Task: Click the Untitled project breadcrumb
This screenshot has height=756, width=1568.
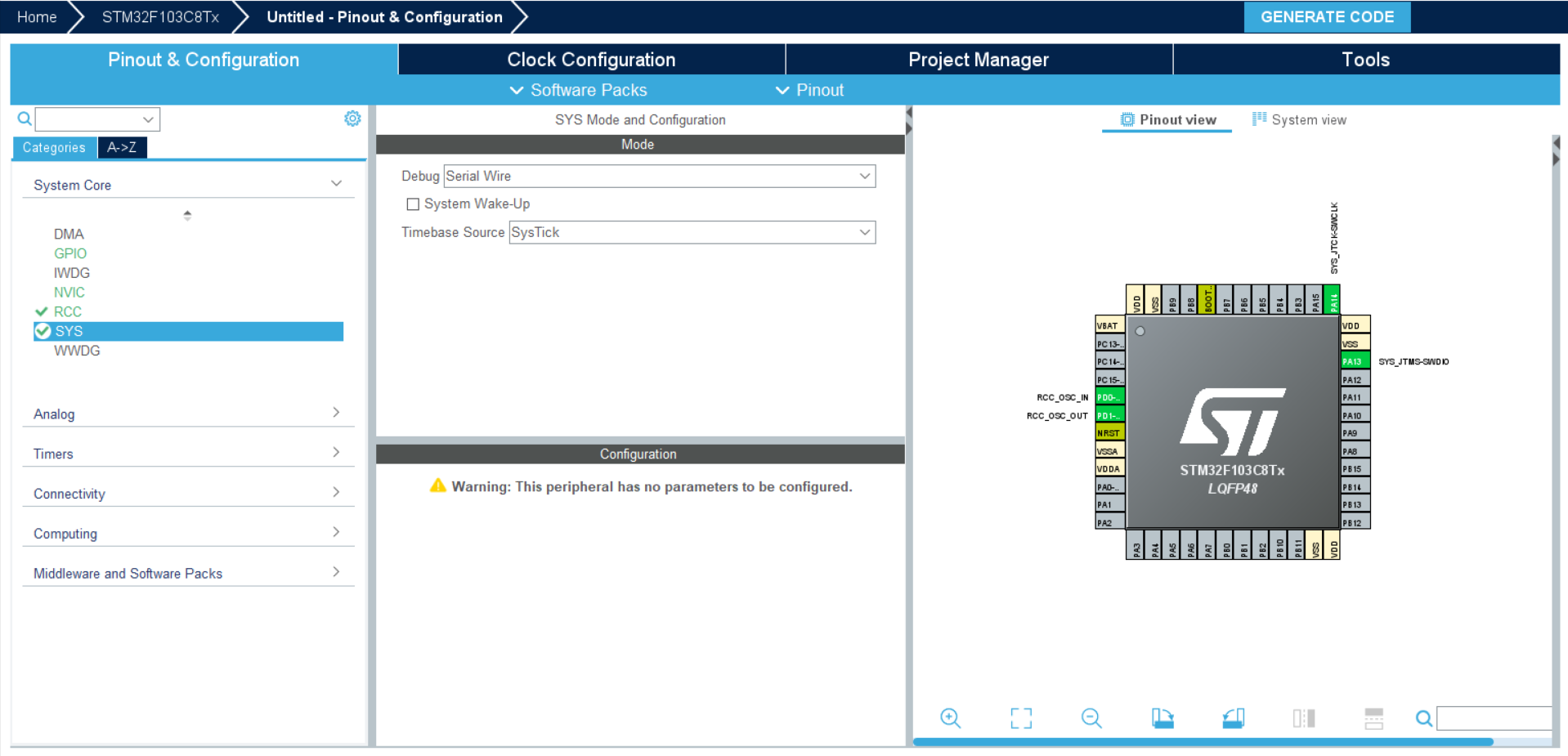Action: [x=384, y=16]
